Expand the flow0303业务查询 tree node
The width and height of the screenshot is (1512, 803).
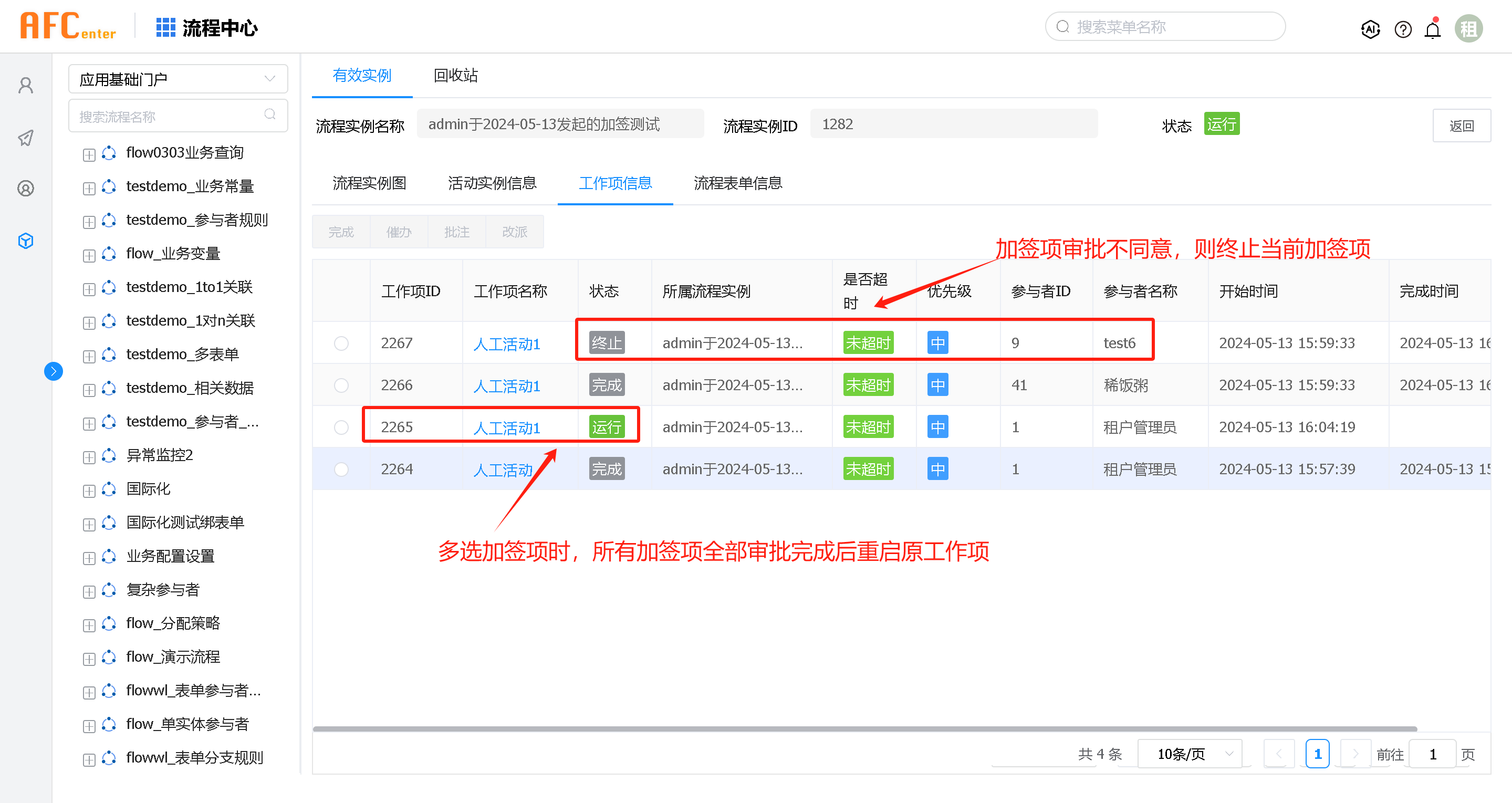tap(89, 154)
